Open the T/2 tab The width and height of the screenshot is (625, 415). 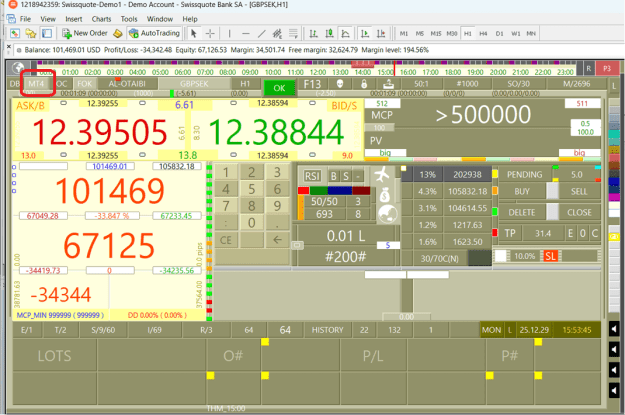[60, 330]
